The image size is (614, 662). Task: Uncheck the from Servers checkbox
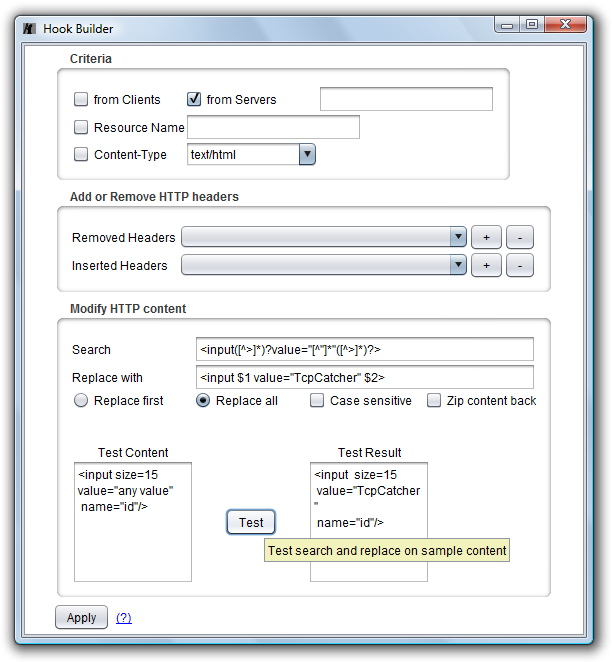click(x=194, y=99)
